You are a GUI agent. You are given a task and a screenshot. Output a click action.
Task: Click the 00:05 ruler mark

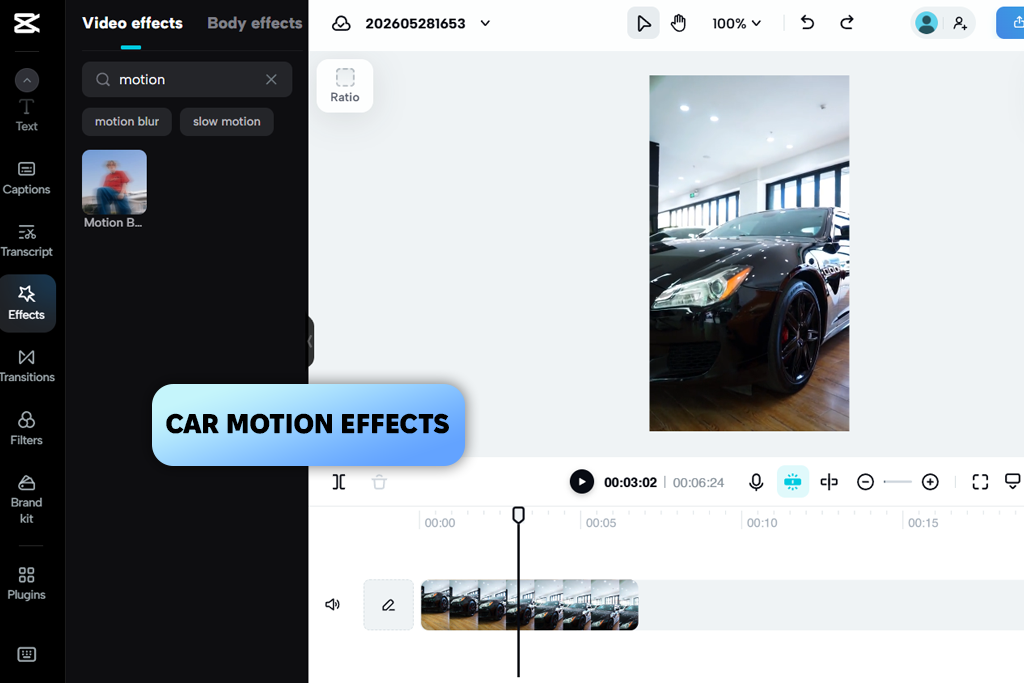(601, 523)
